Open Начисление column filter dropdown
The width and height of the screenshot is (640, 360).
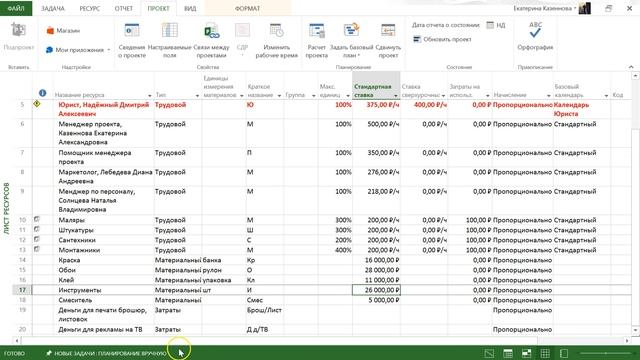pyautogui.click(x=549, y=96)
